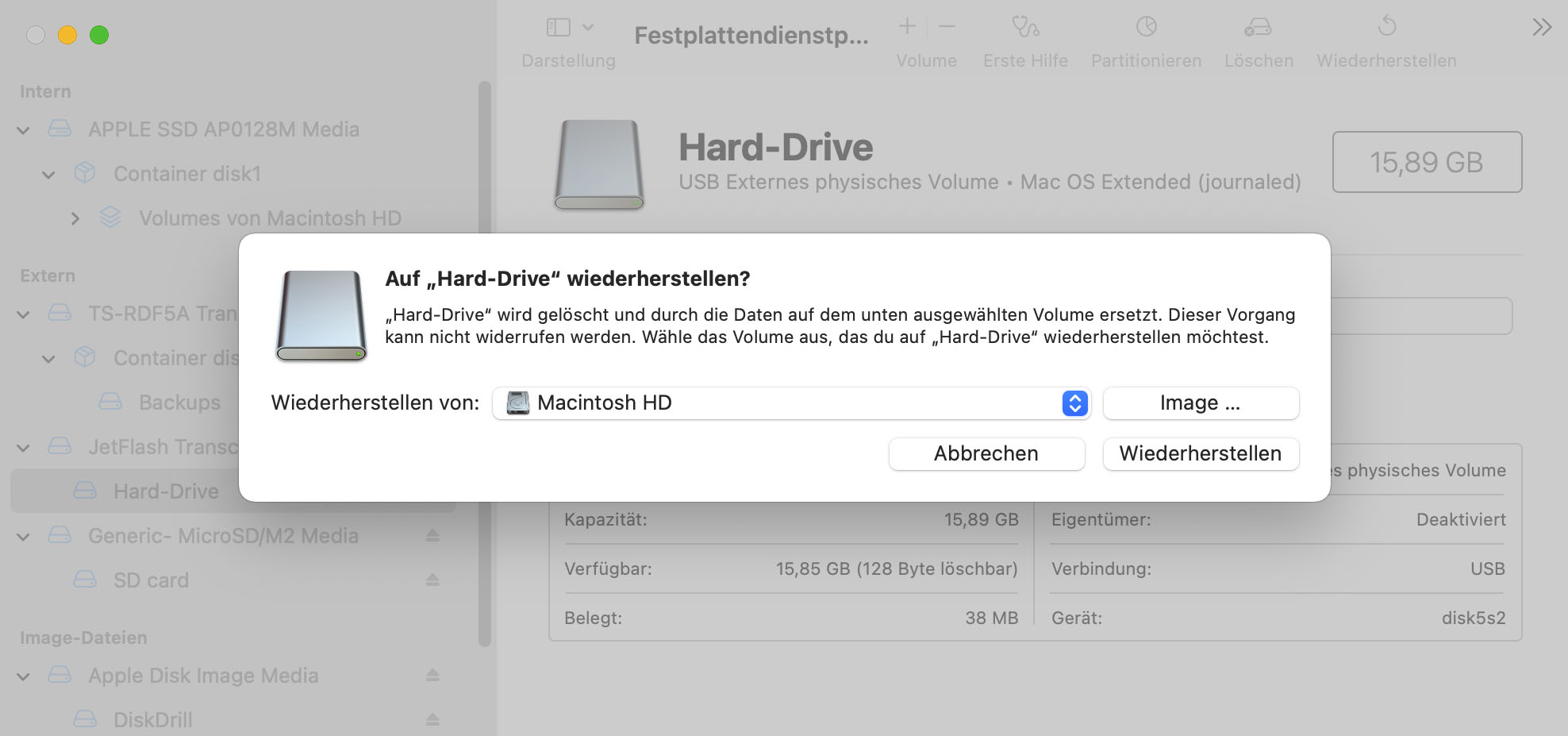The image size is (1568, 736).
Task: Open the Darstellung dropdown chevron
Action: (588, 28)
